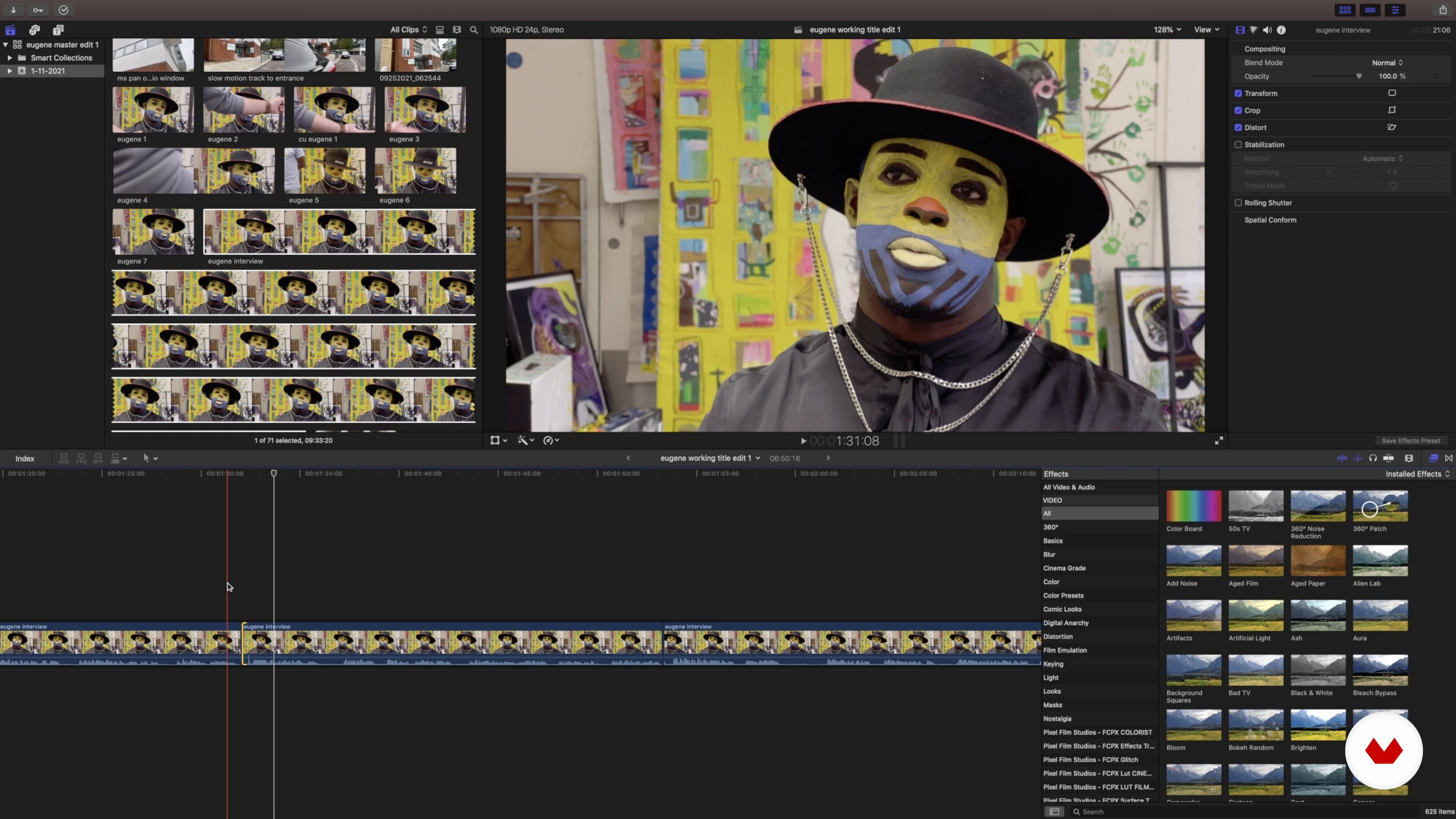Open transform/crop/distort viewer tool menu
The width and height of the screenshot is (1456, 819).
point(499,440)
